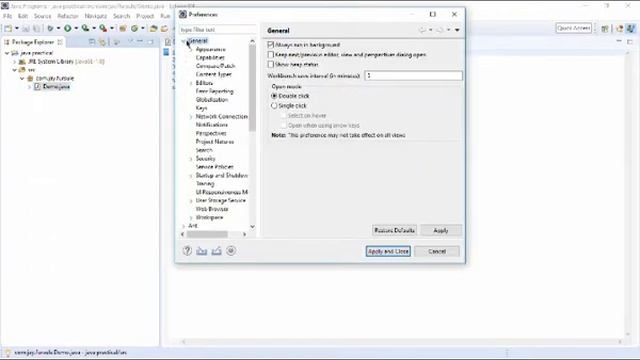Viewport: 640px width, 360px height.
Task: Click the Export preferences icon
Action: 216,251
